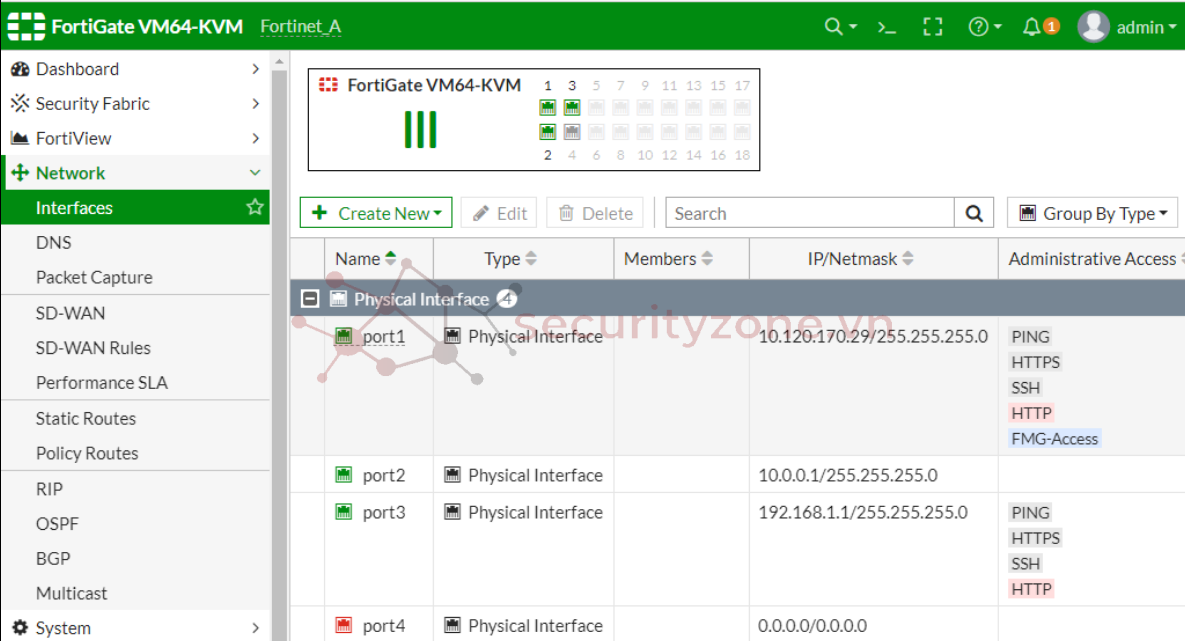
Task: Expand the System menu chevron
Action: pyautogui.click(x=255, y=627)
